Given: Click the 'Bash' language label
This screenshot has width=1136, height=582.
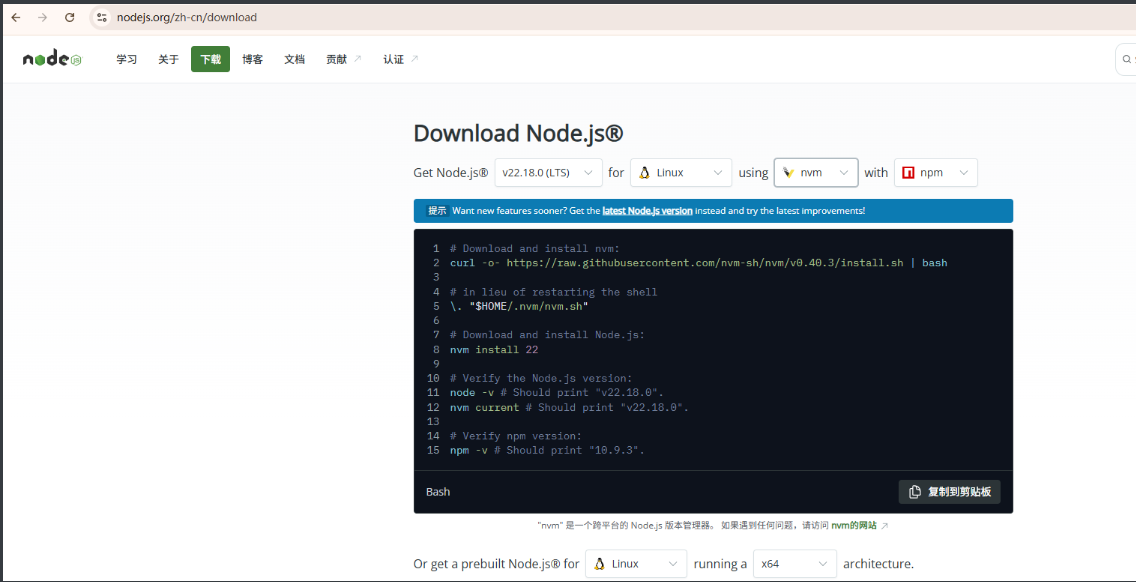Looking at the screenshot, I should 438,491.
